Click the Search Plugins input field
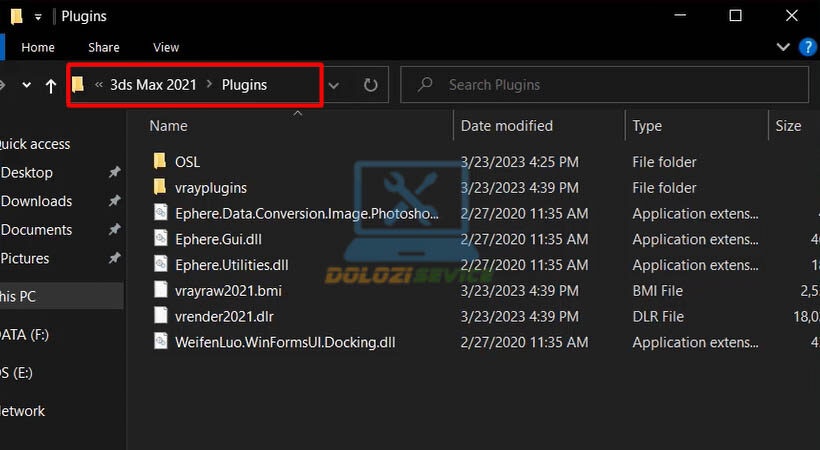 (605, 85)
